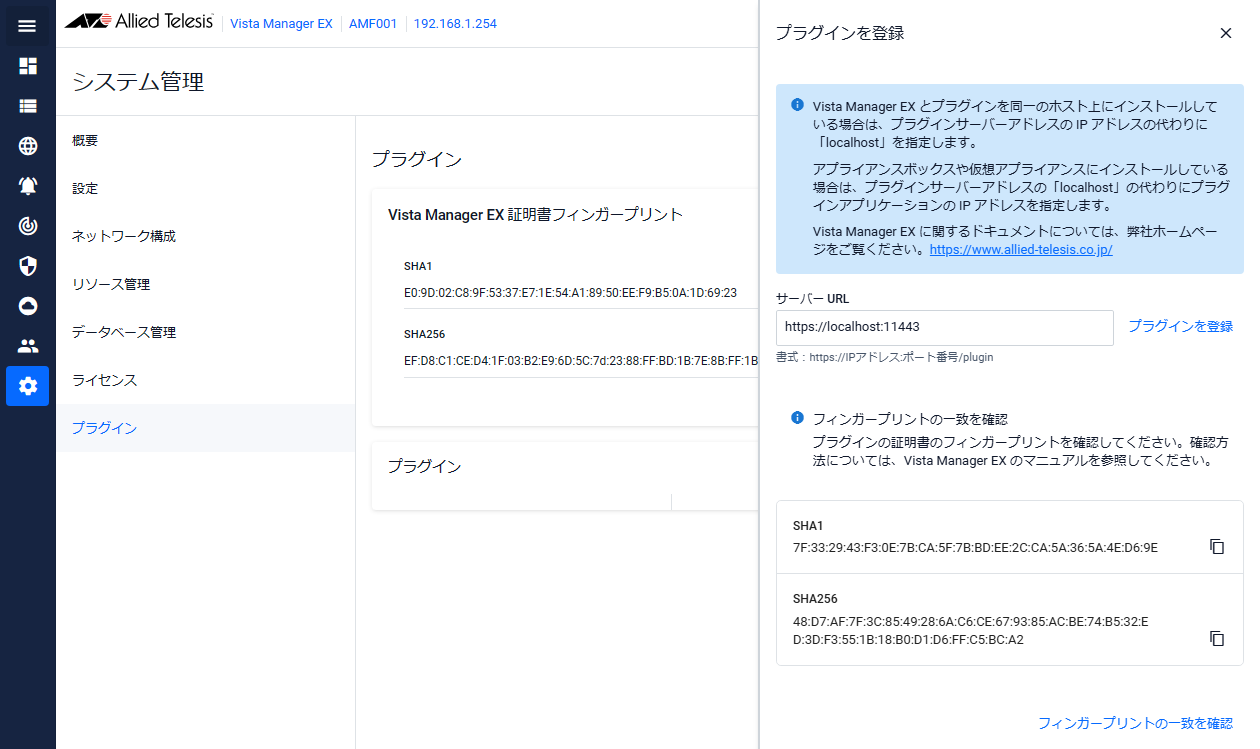Open ネットワーク構成 menu item

[x=205, y=236]
